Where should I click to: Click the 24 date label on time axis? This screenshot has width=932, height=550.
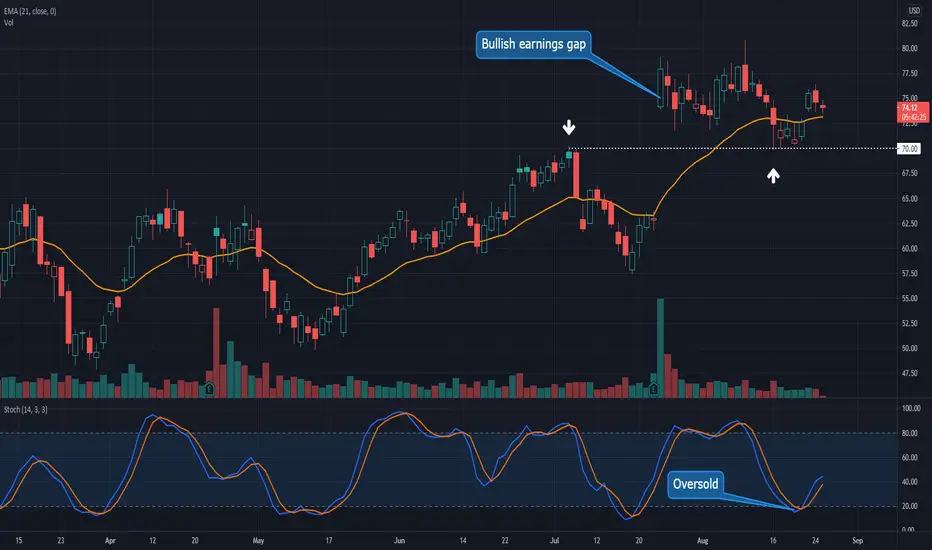click(x=816, y=540)
